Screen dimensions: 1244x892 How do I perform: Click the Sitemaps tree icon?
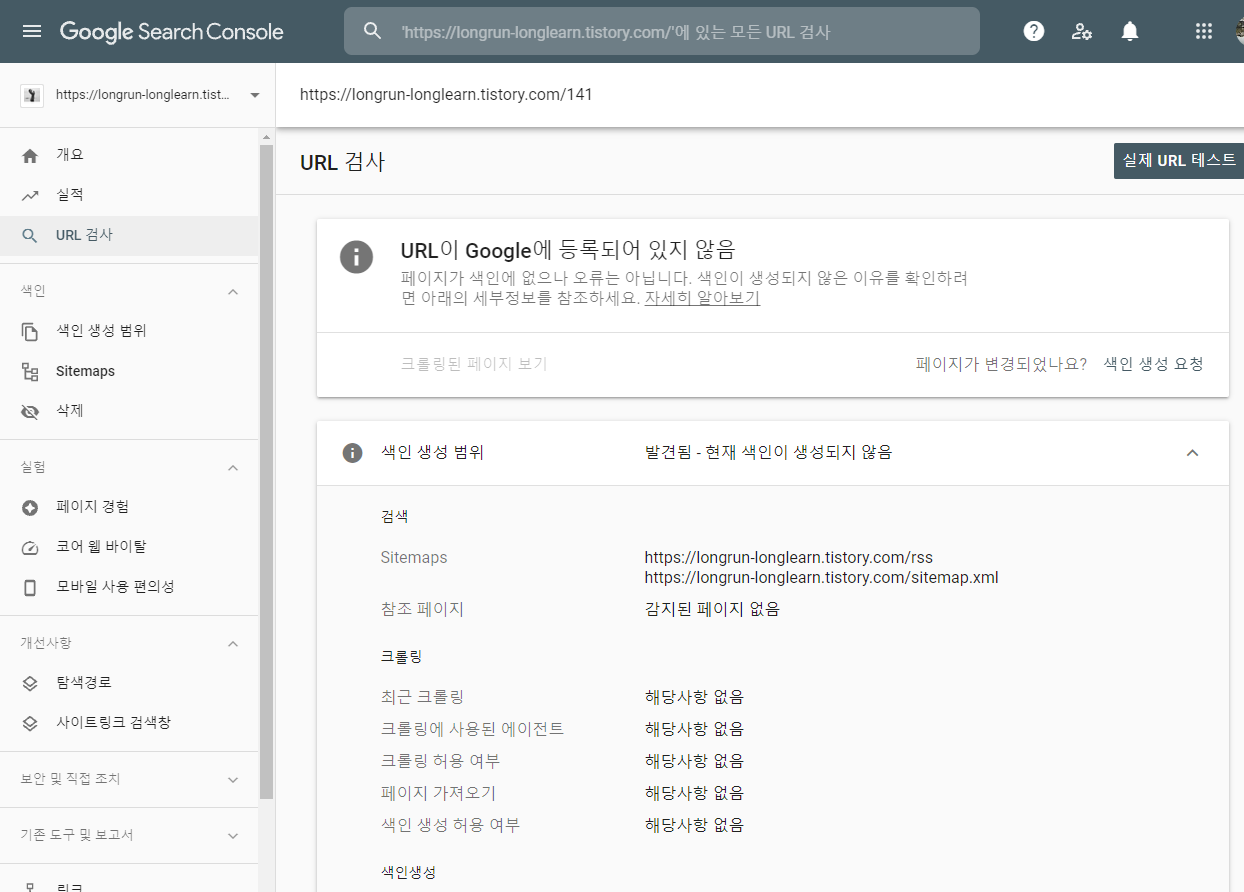(x=30, y=371)
